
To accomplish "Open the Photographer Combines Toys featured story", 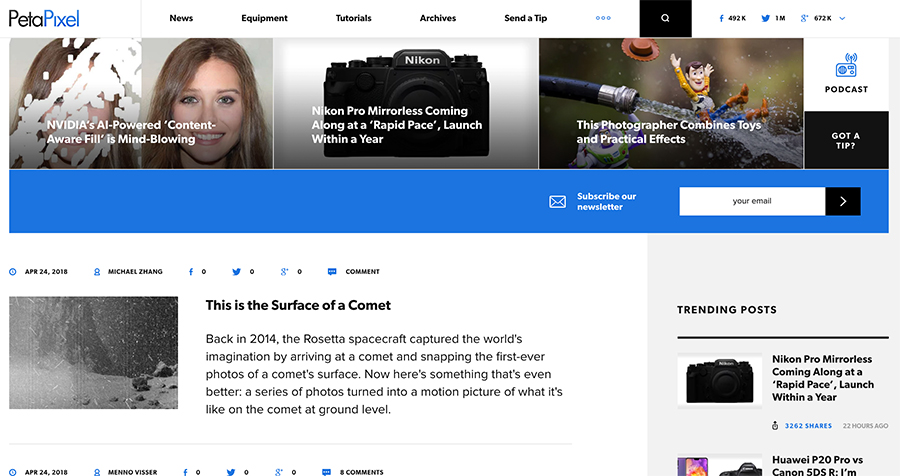I will click(671, 103).
